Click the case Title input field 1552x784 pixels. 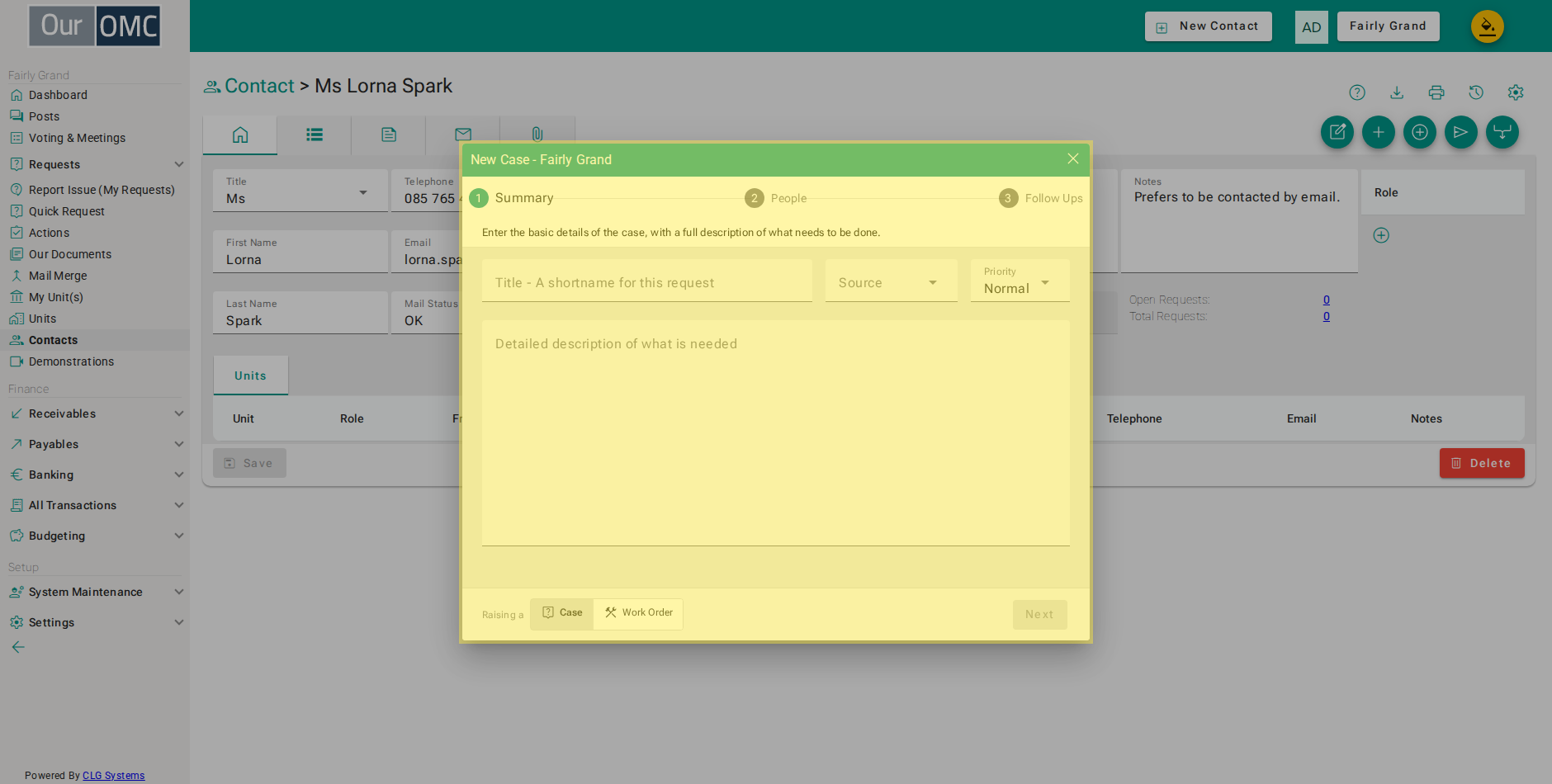pyautogui.click(x=647, y=281)
